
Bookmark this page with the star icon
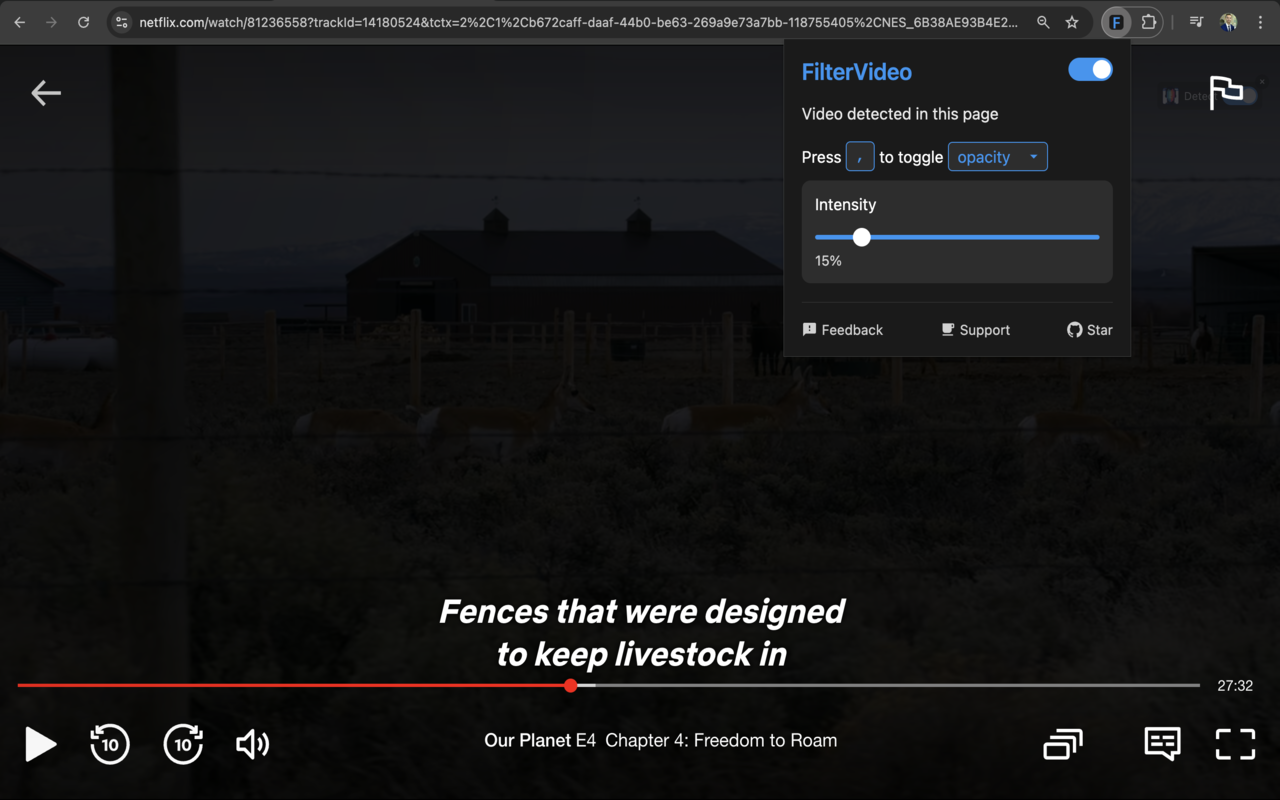pyautogui.click(x=1071, y=22)
